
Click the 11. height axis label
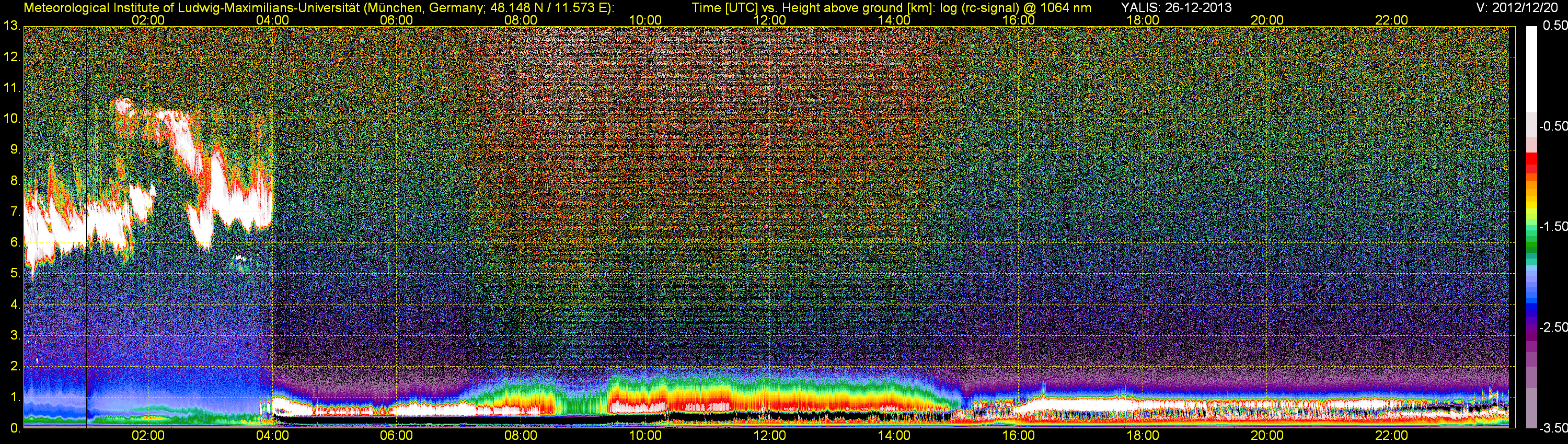click(x=11, y=88)
